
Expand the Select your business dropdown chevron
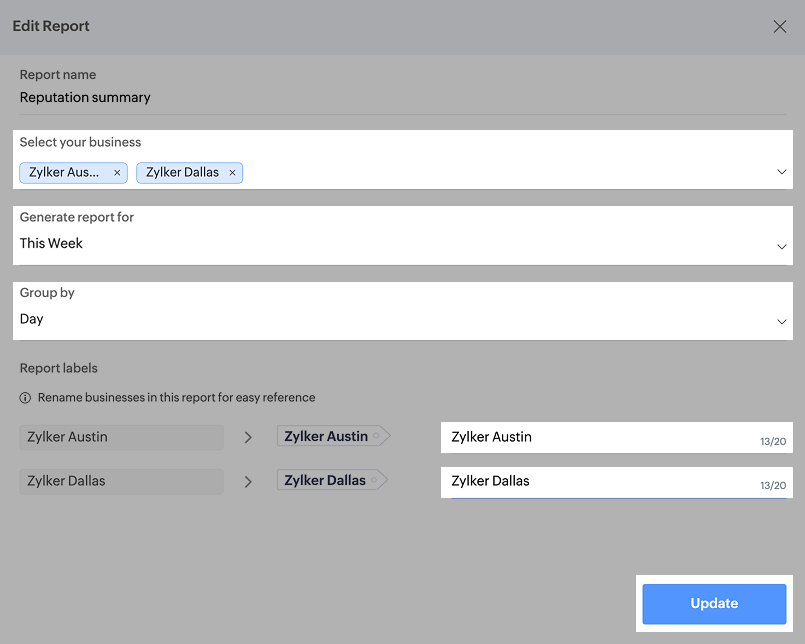point(782,172)
